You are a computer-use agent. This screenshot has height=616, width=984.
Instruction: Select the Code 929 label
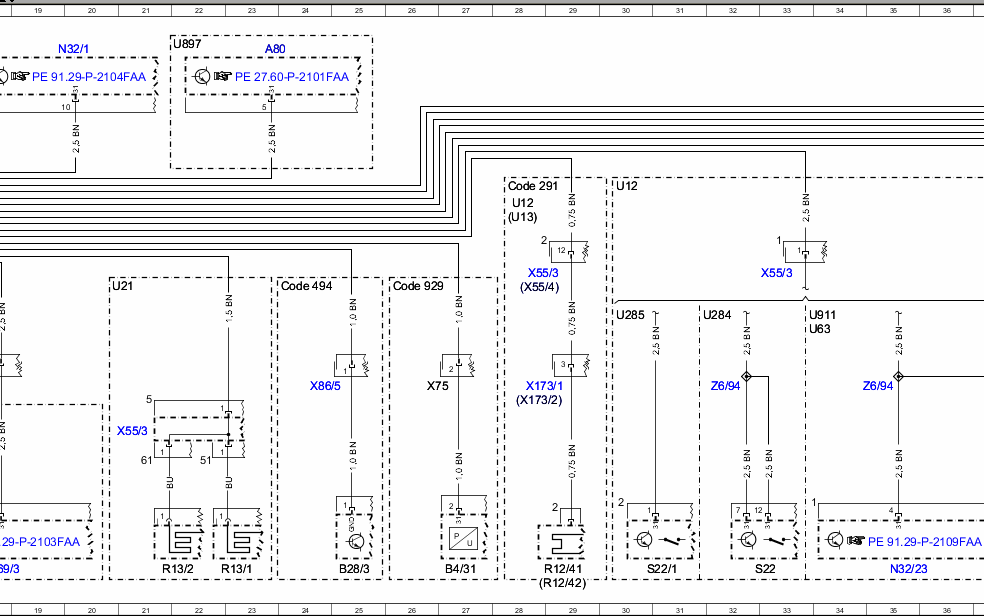pyautogui.click(x=418, y=286)
